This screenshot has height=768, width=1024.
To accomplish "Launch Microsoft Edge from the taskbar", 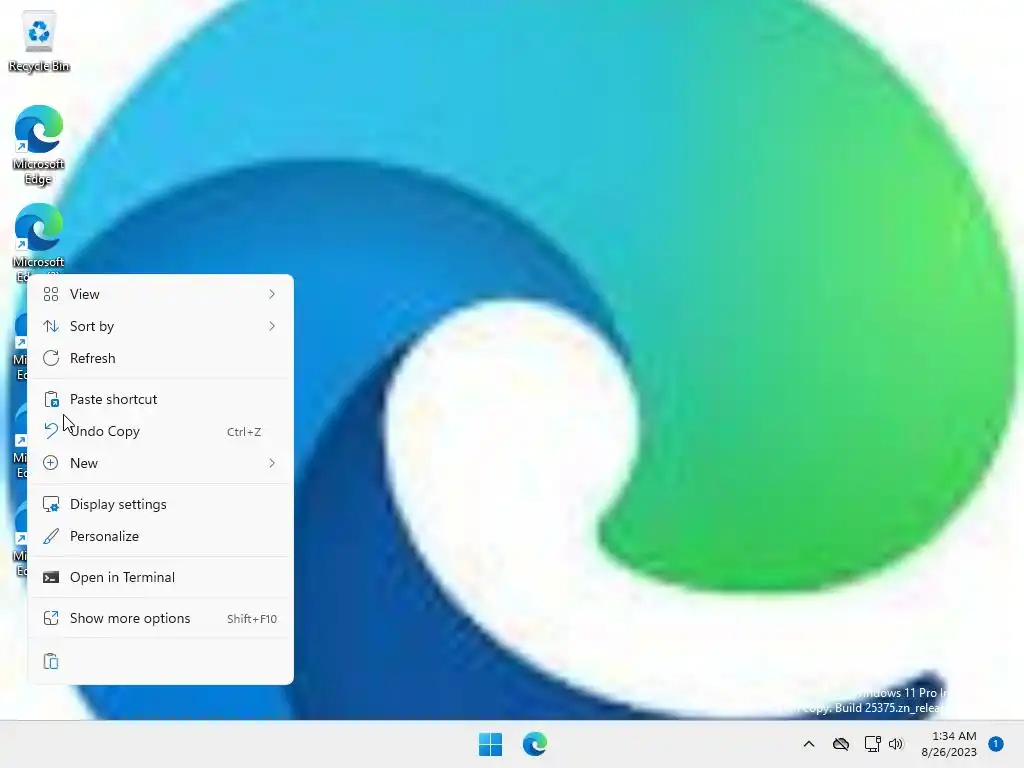I will click(x=535, y=744).
